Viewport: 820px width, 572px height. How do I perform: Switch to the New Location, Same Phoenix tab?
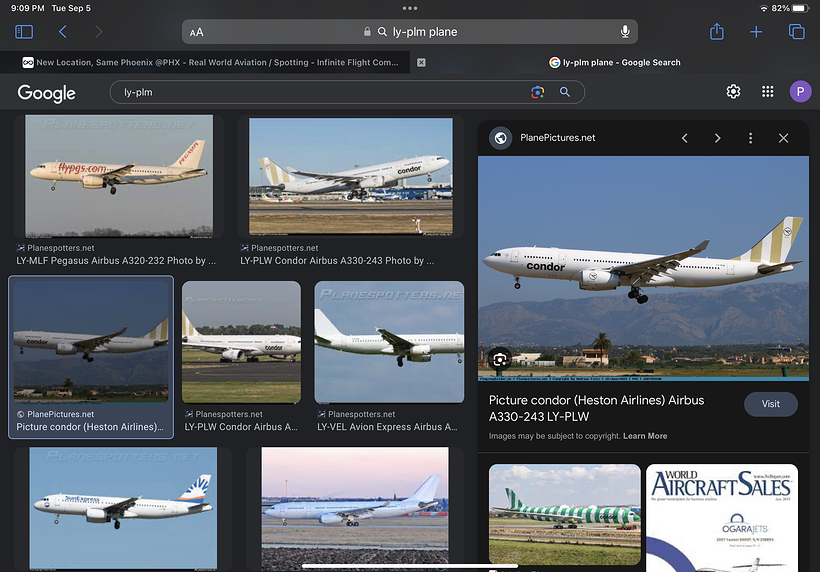coord(210,62)
